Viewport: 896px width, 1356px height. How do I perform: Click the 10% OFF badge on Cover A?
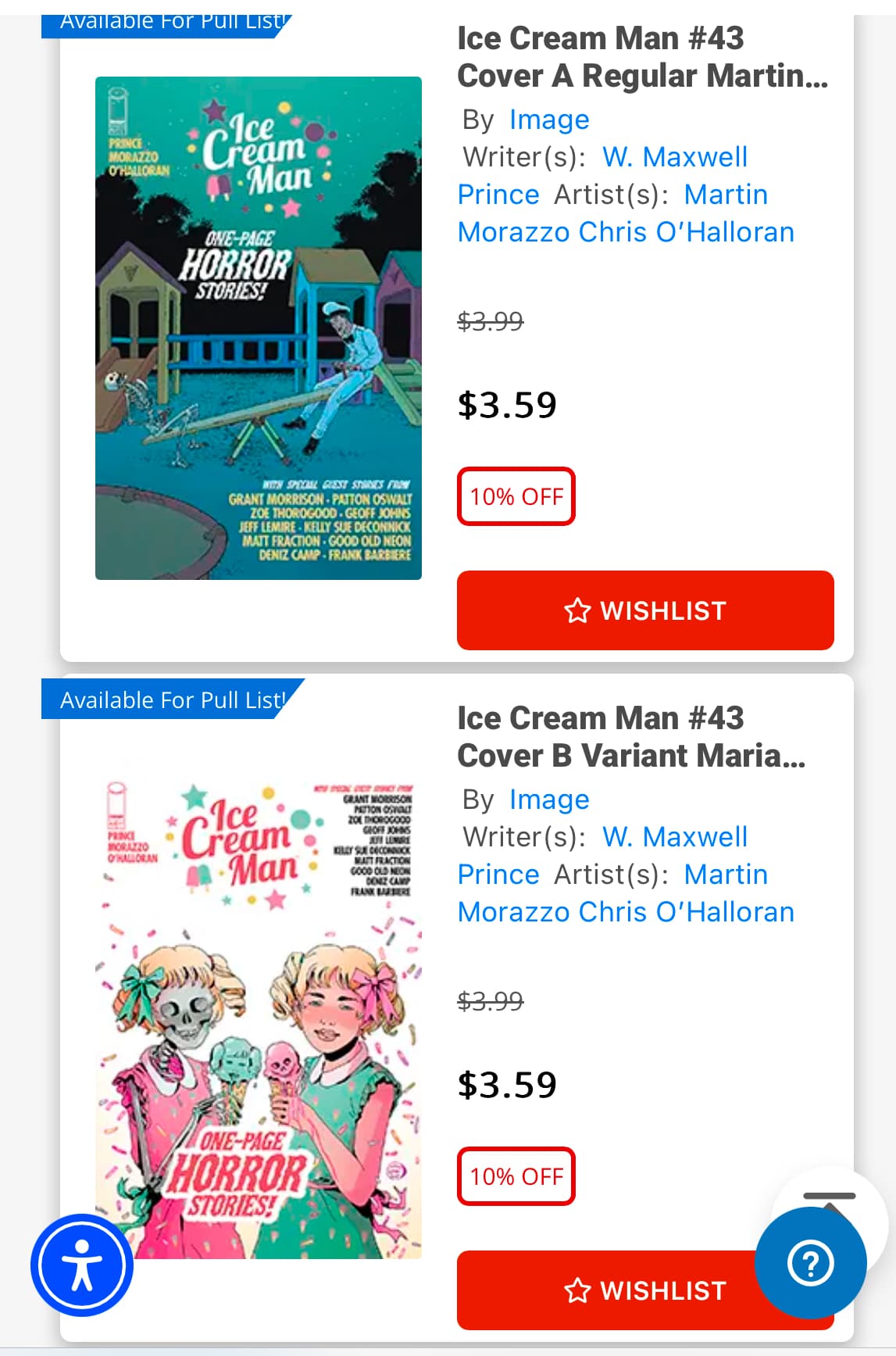click(x=516, y=496)
